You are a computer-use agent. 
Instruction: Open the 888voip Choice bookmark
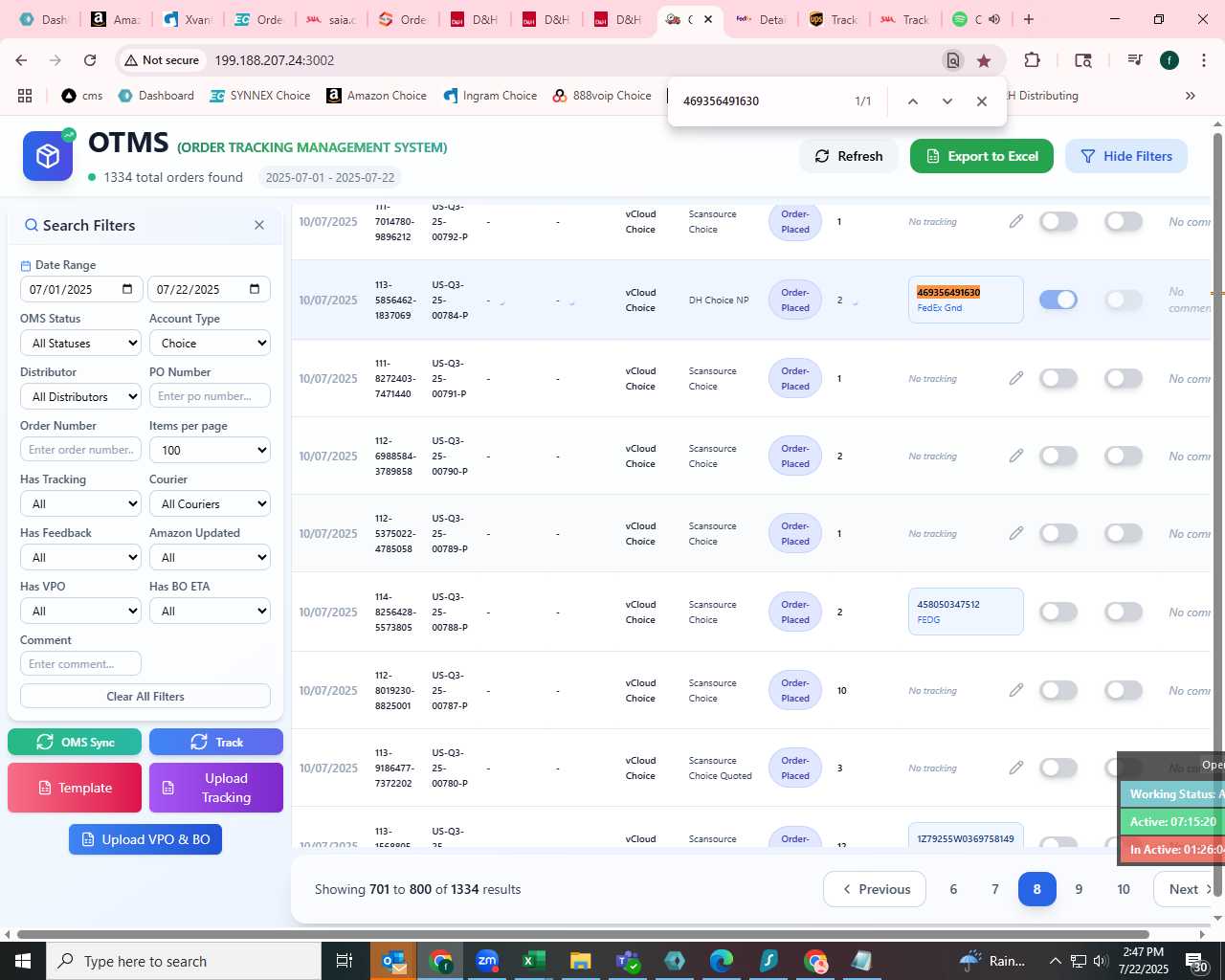click(602, 96)
